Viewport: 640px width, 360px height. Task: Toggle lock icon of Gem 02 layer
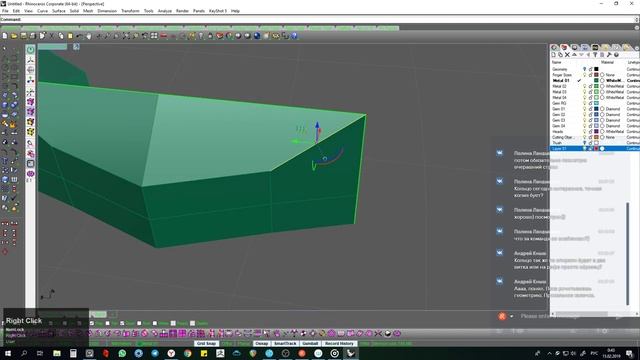coord(590,115)
